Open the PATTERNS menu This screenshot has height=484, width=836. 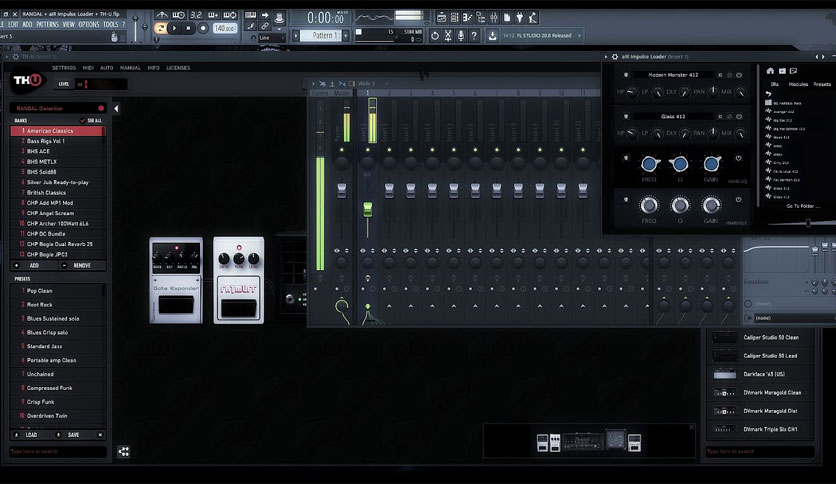click(47, 25)
